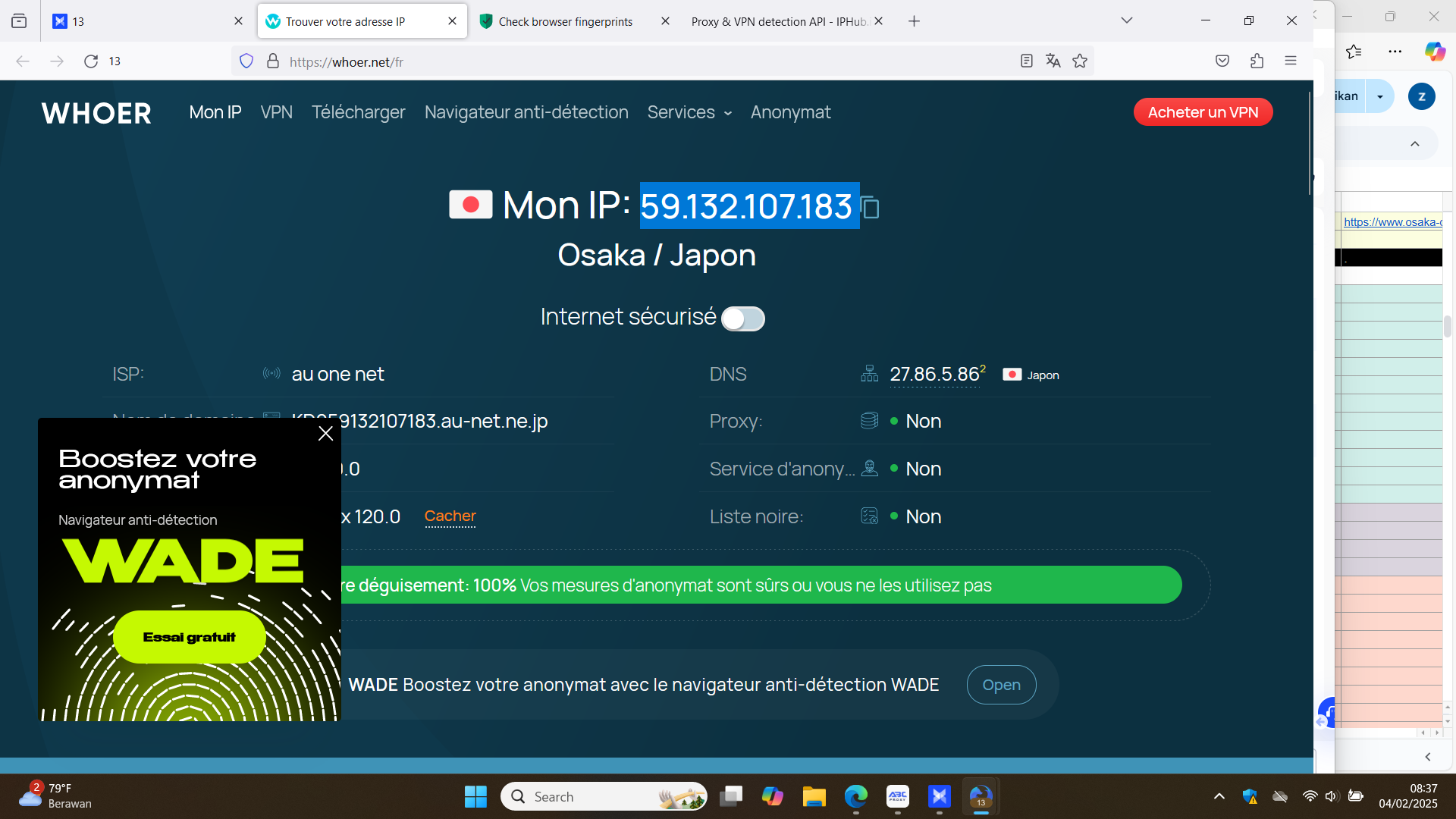This screenshot has width=1456, height=819.
Task: Click the profile avatar Z in Edge
Action: coord(1422,96)
